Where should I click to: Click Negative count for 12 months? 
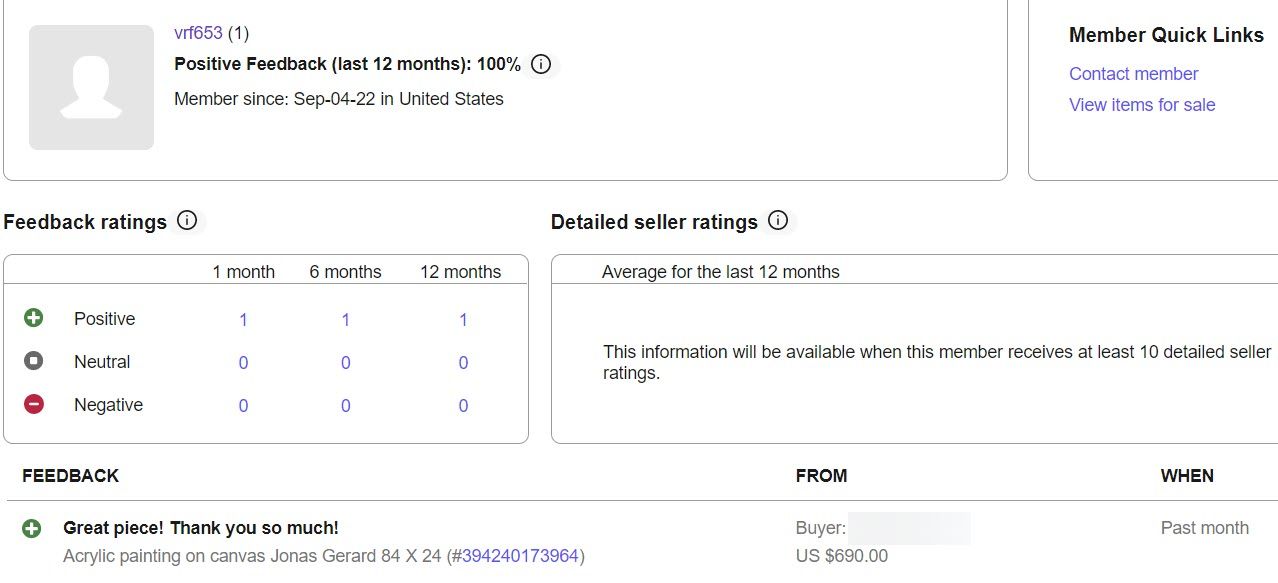pyautogui.click(x=463, y=406)
